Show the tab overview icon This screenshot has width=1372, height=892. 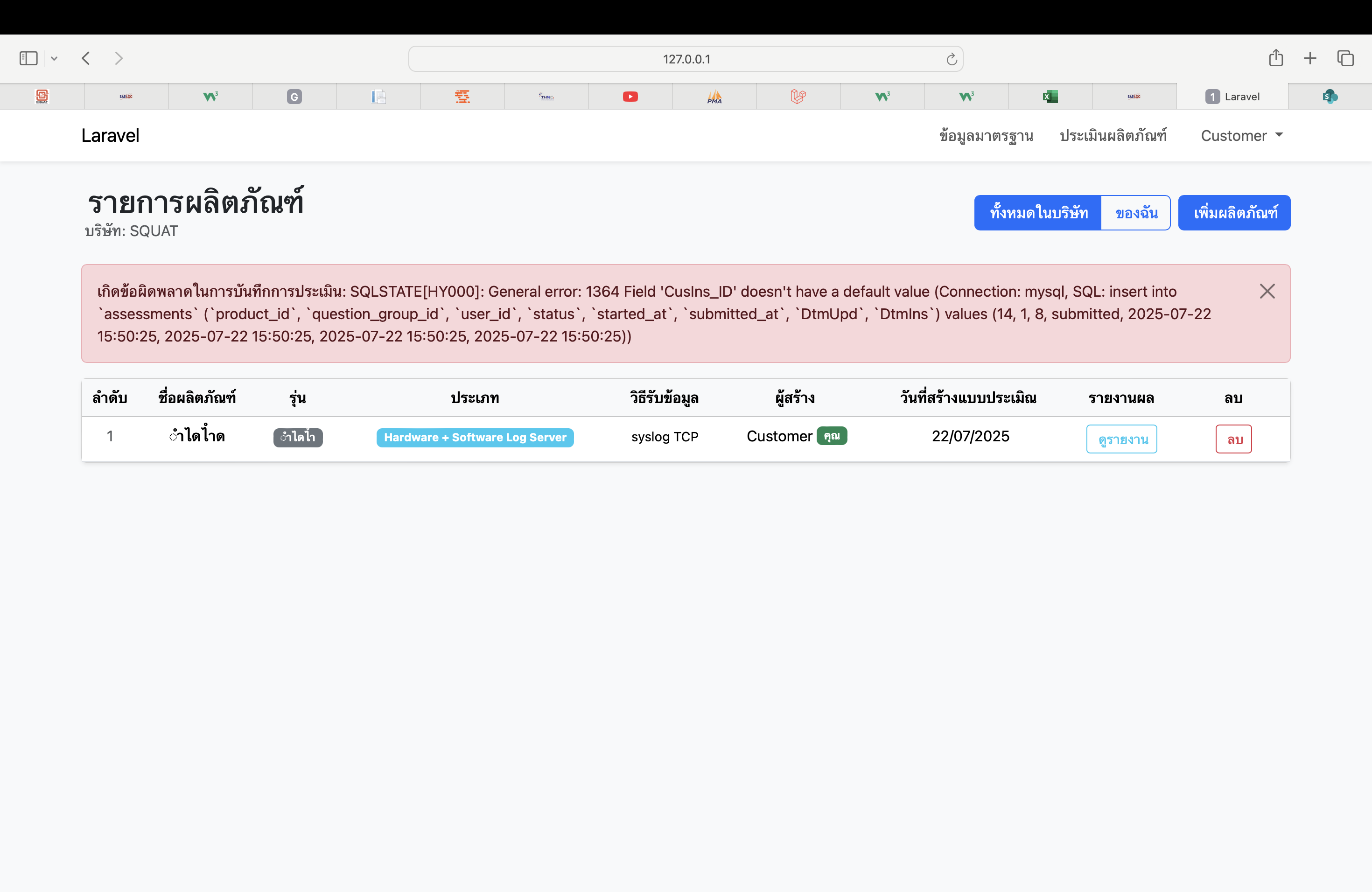point(1345,58)
